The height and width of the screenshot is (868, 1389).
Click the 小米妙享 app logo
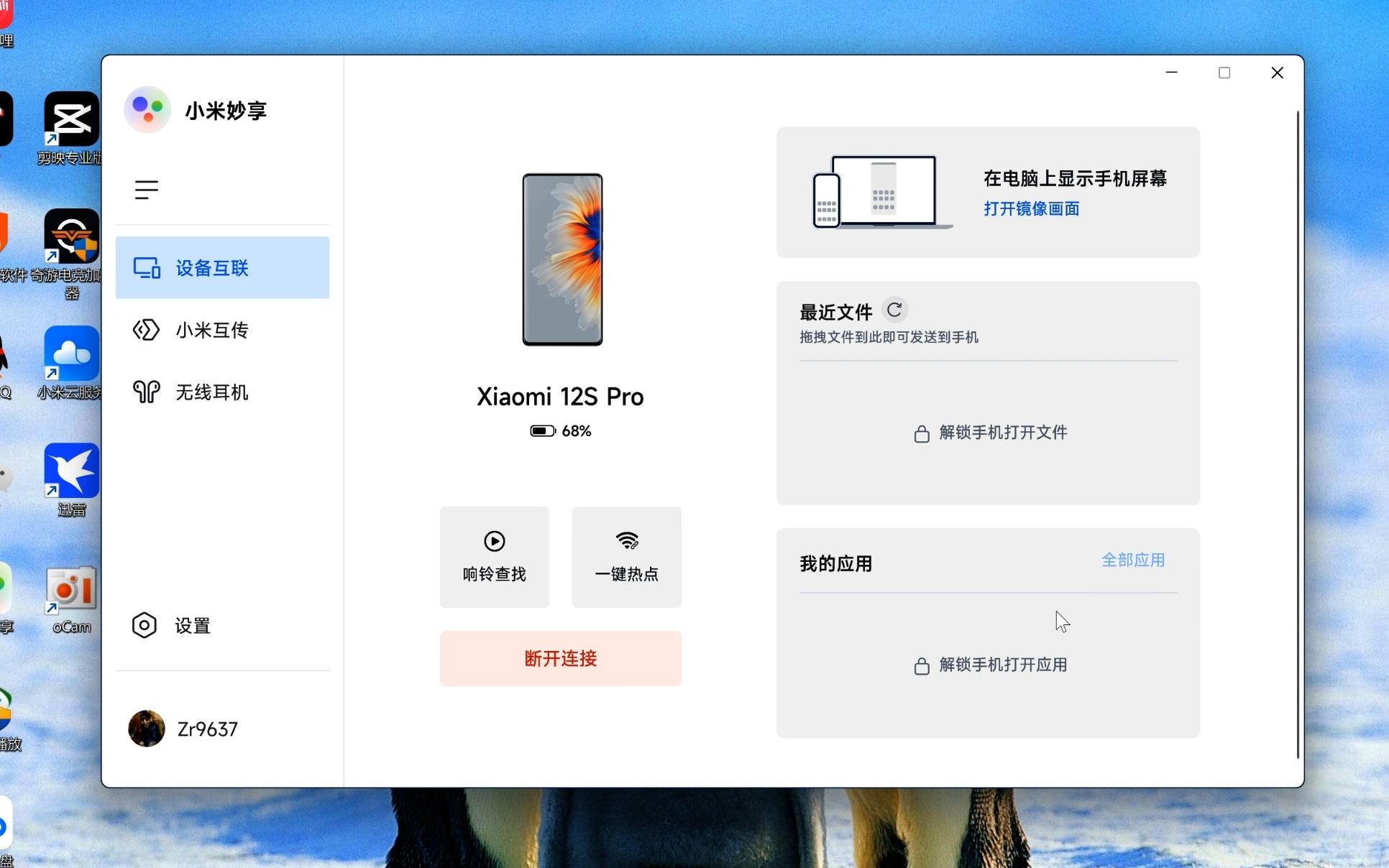pos(147,110)
